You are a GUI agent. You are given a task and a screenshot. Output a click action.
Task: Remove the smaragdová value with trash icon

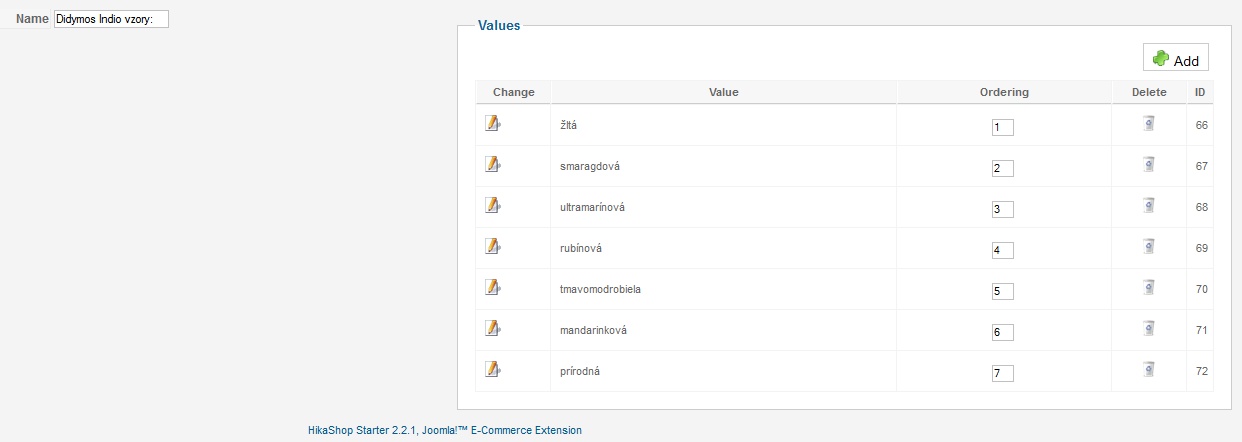point(1149,164)
